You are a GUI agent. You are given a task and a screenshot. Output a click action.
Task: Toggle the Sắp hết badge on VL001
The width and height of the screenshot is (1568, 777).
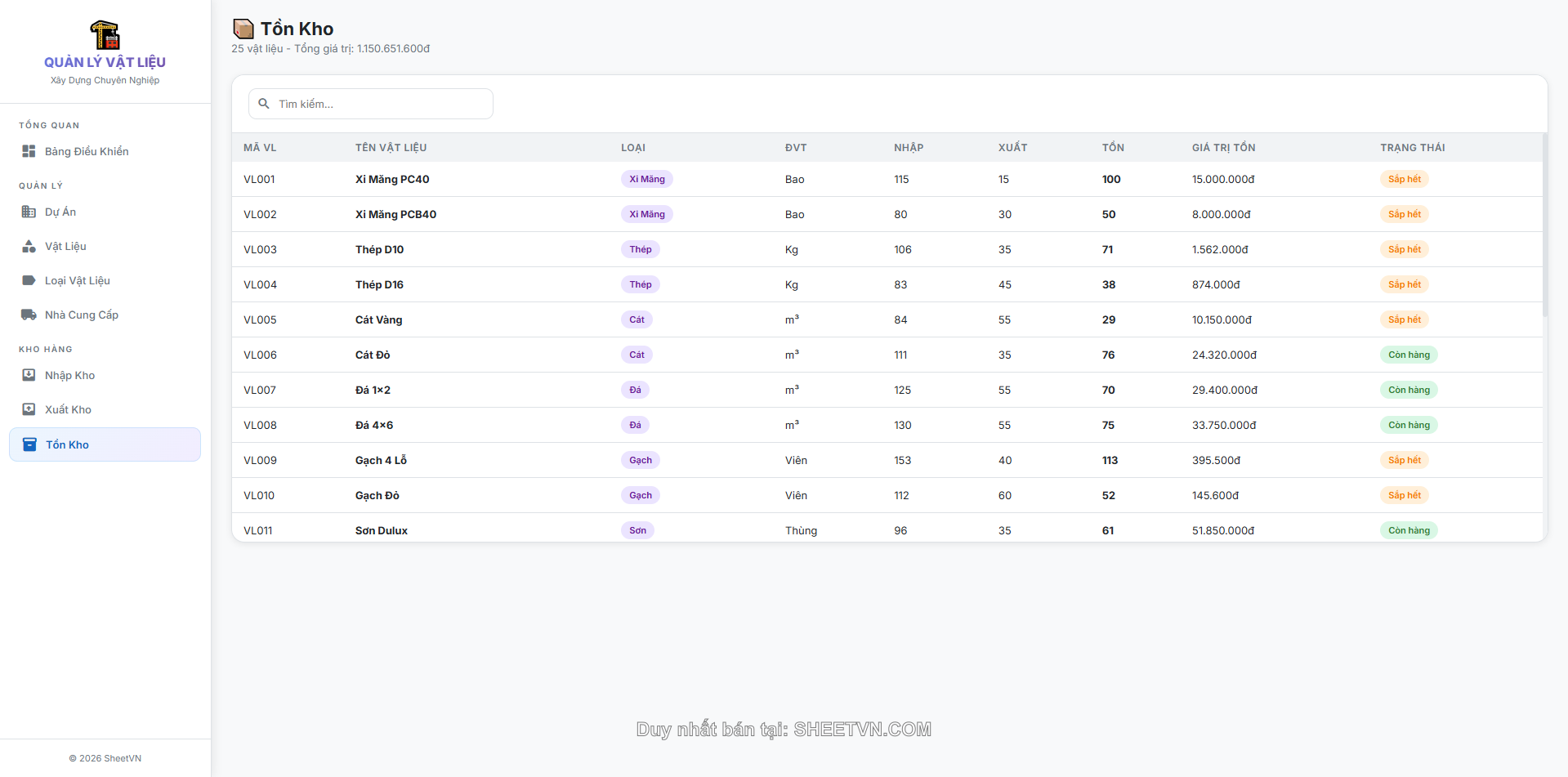tap(1404, 179)
